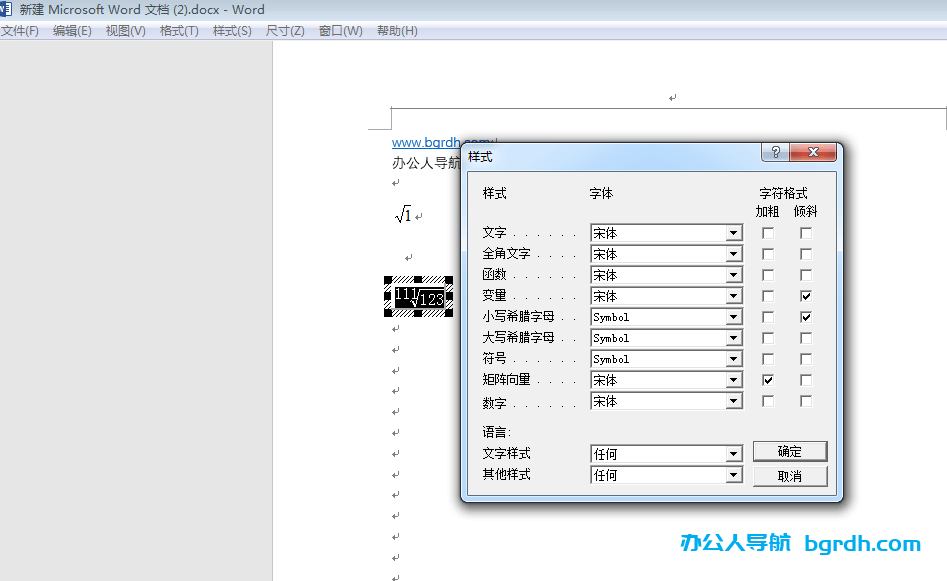Open the 文字 font dropdown
Viewport: 947px width, 581px height.
coord(733,232)
